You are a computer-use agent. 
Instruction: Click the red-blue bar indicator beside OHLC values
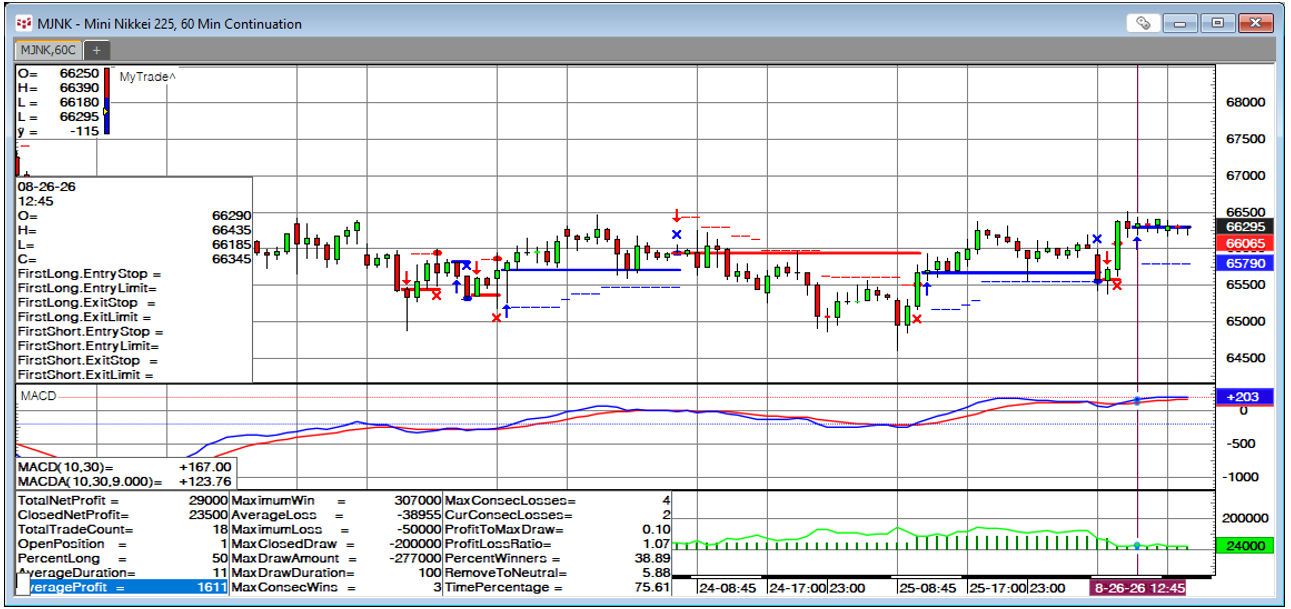[107, 100]
